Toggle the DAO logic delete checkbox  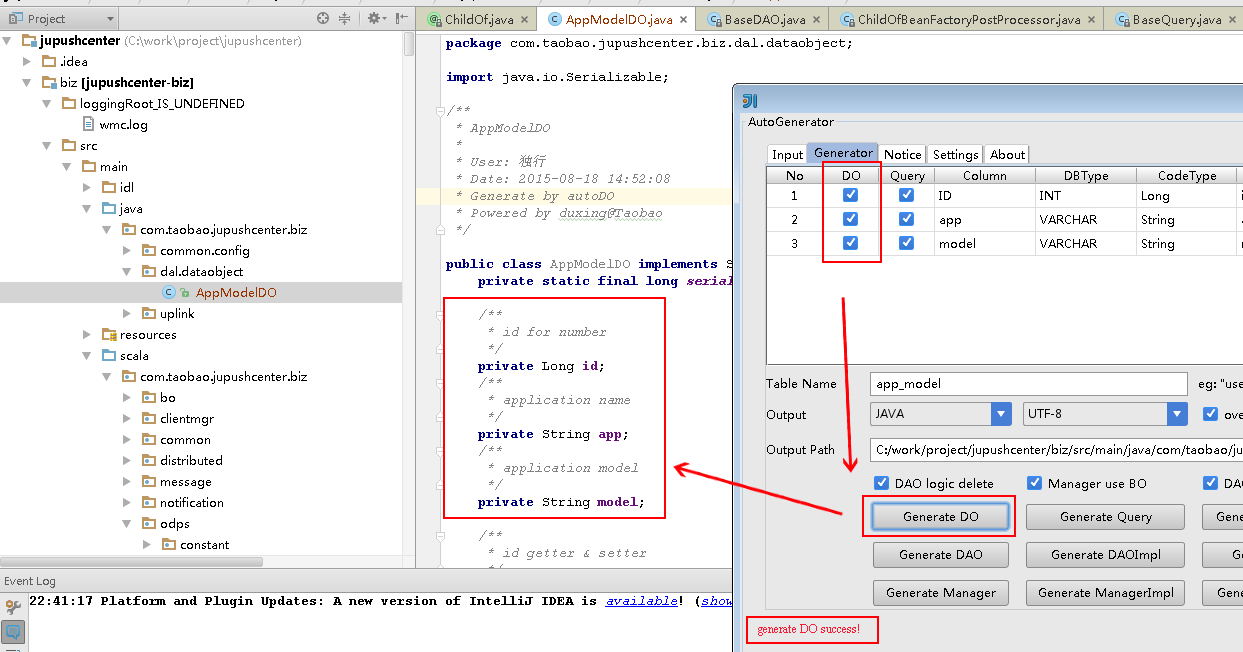pyautogui.click(x=882, y=483)
